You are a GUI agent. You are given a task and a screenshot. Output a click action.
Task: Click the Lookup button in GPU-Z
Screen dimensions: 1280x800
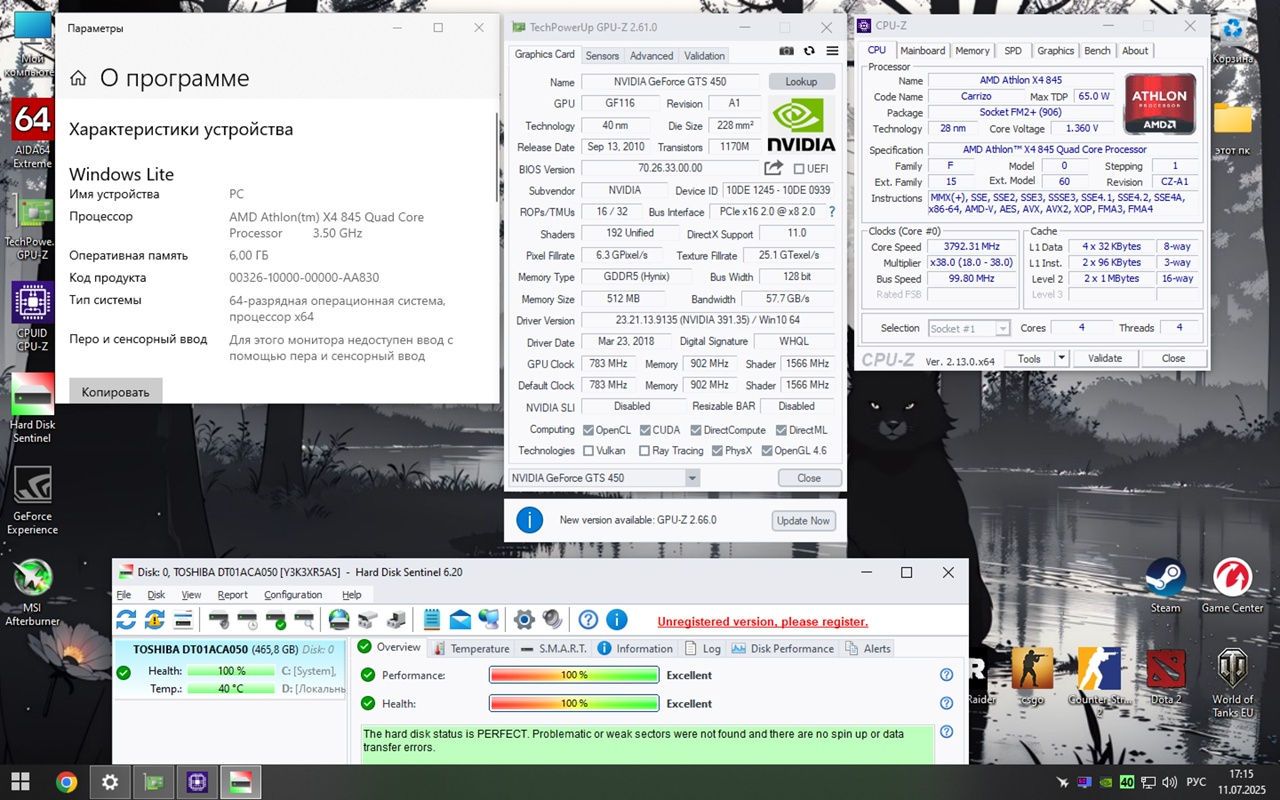point(801,82)
